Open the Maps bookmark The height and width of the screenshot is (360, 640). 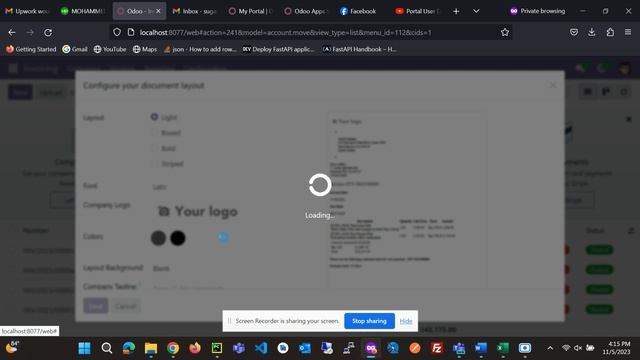point(144,49)
